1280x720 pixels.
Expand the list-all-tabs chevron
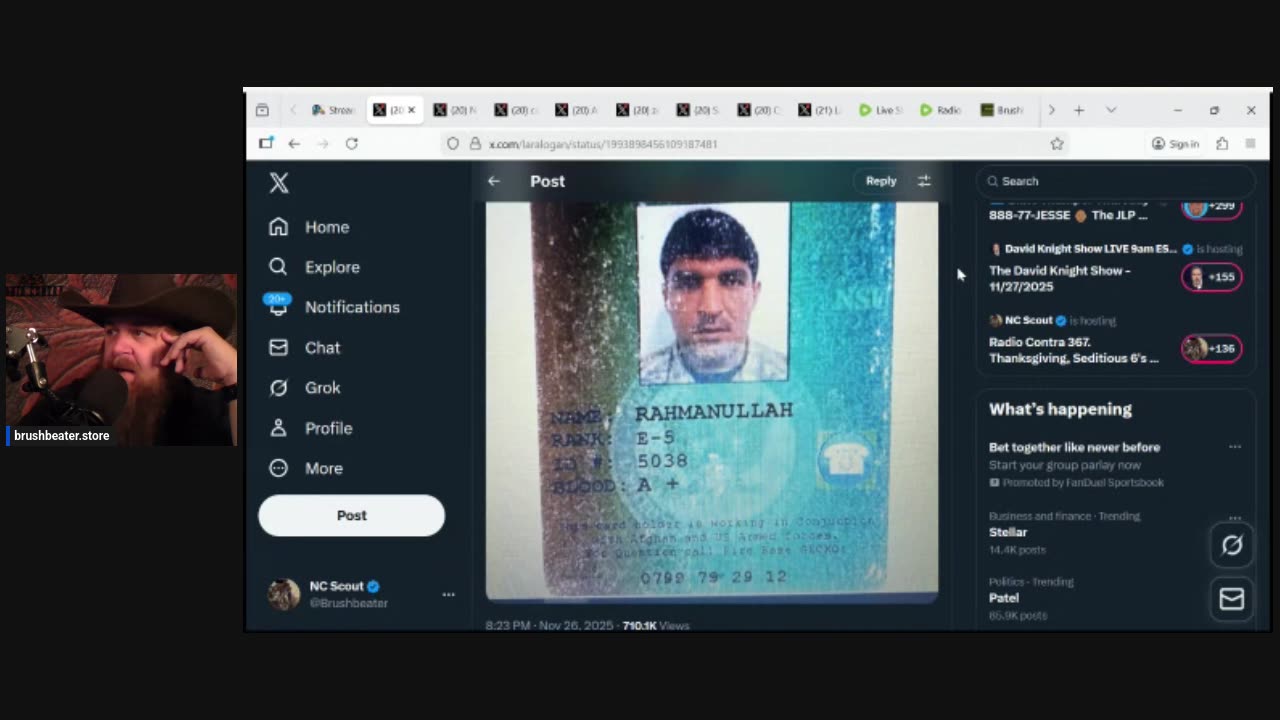1111,110
